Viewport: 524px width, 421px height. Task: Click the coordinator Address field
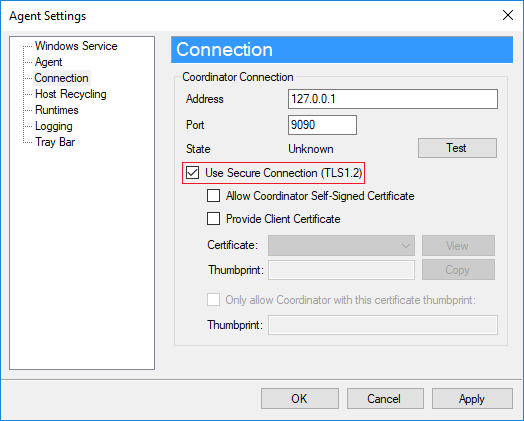393,99
